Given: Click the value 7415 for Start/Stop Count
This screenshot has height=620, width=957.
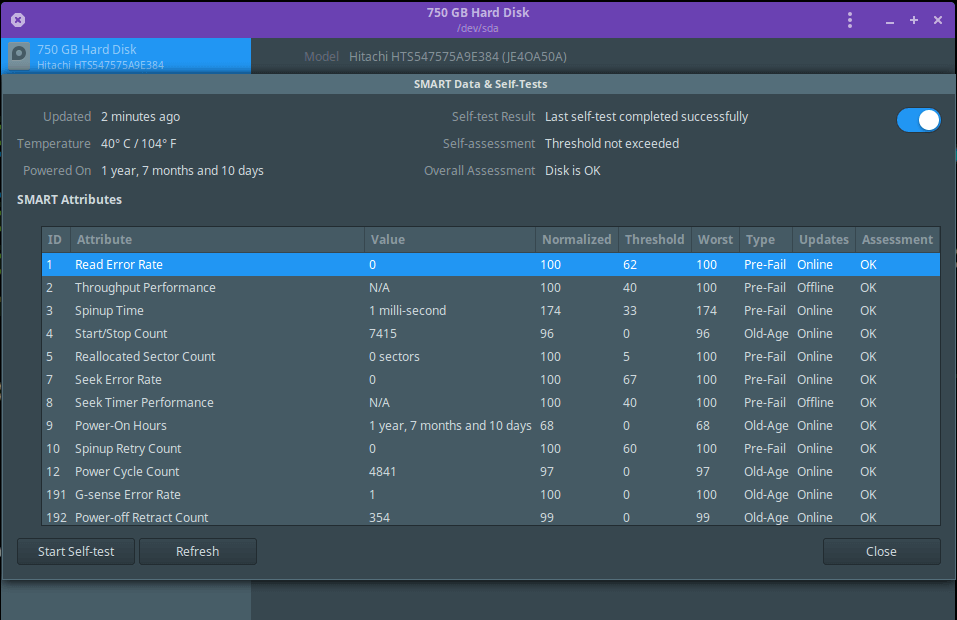Looking at the screenshot, I should click(383, 334).
